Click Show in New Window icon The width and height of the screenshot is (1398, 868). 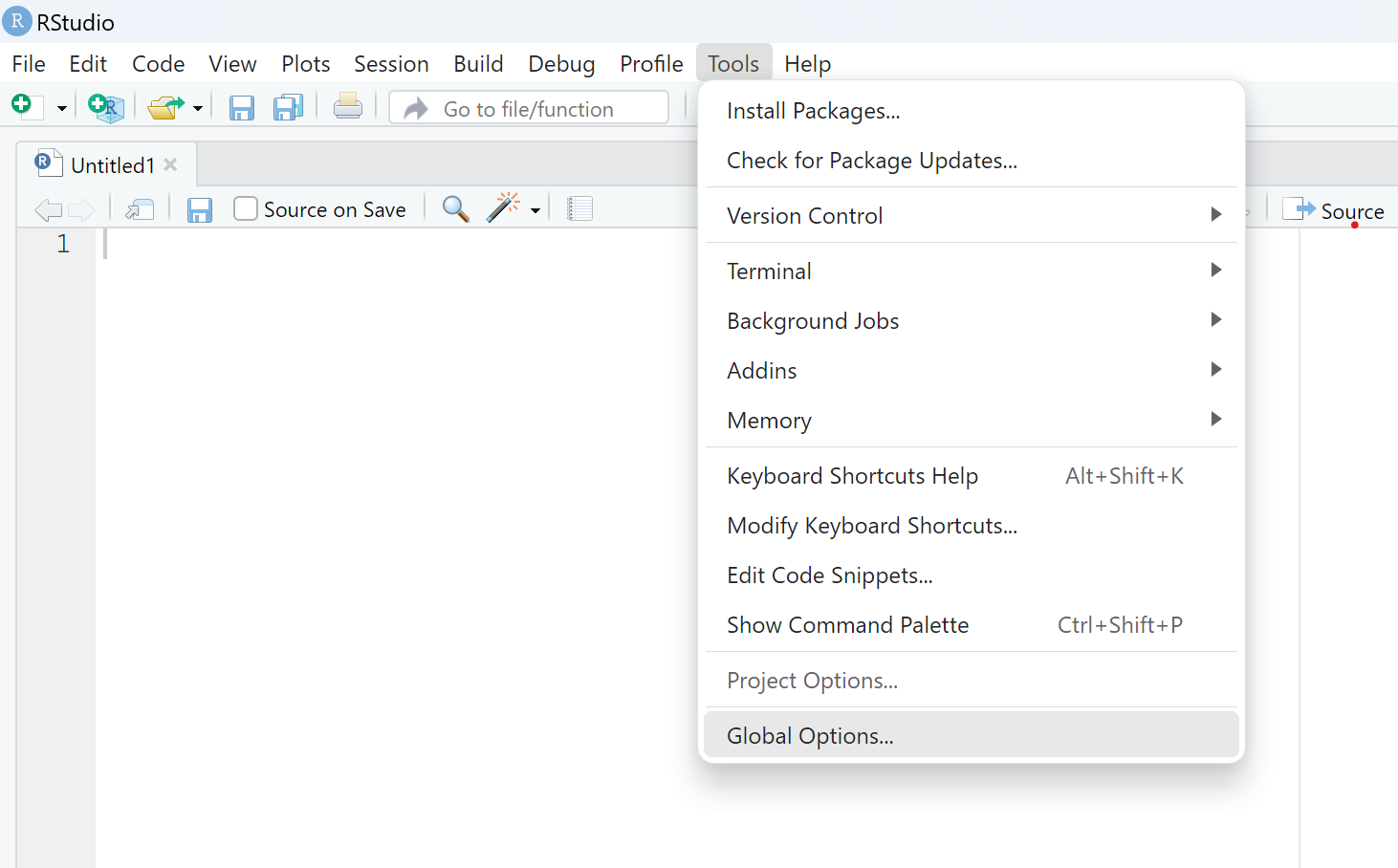pos(140,209)
